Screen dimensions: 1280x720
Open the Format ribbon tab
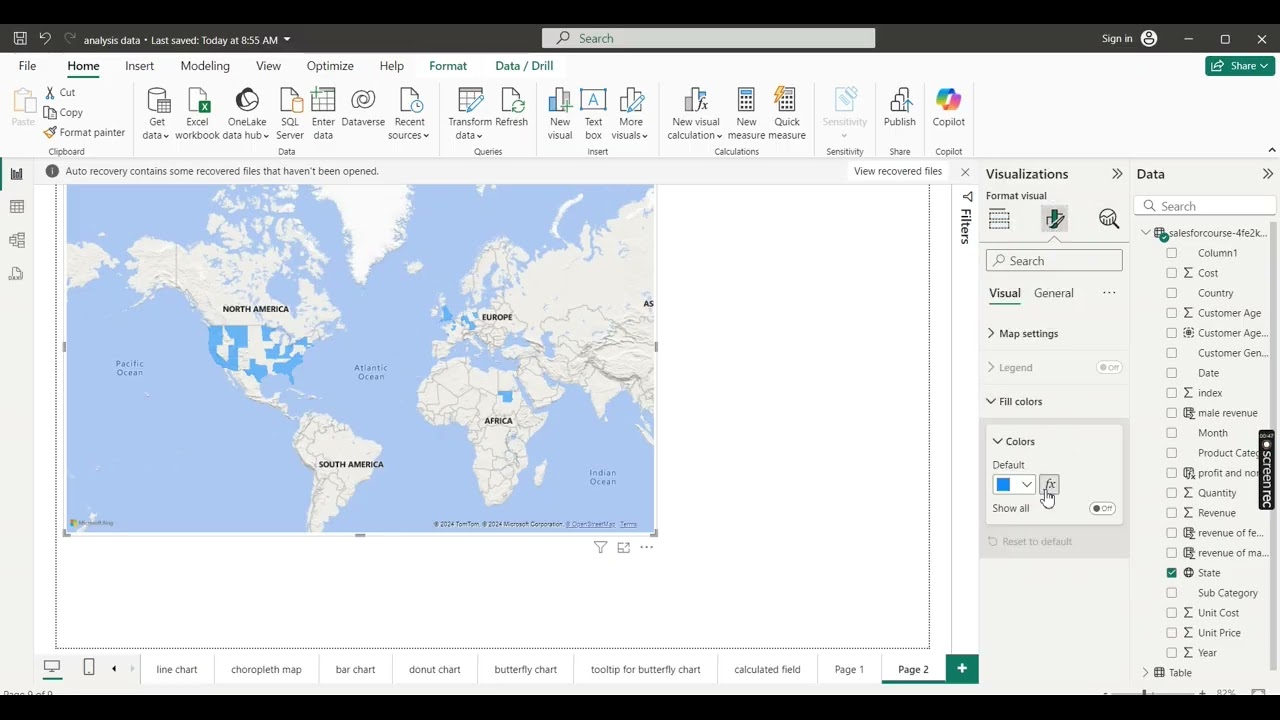coord(448,66)
